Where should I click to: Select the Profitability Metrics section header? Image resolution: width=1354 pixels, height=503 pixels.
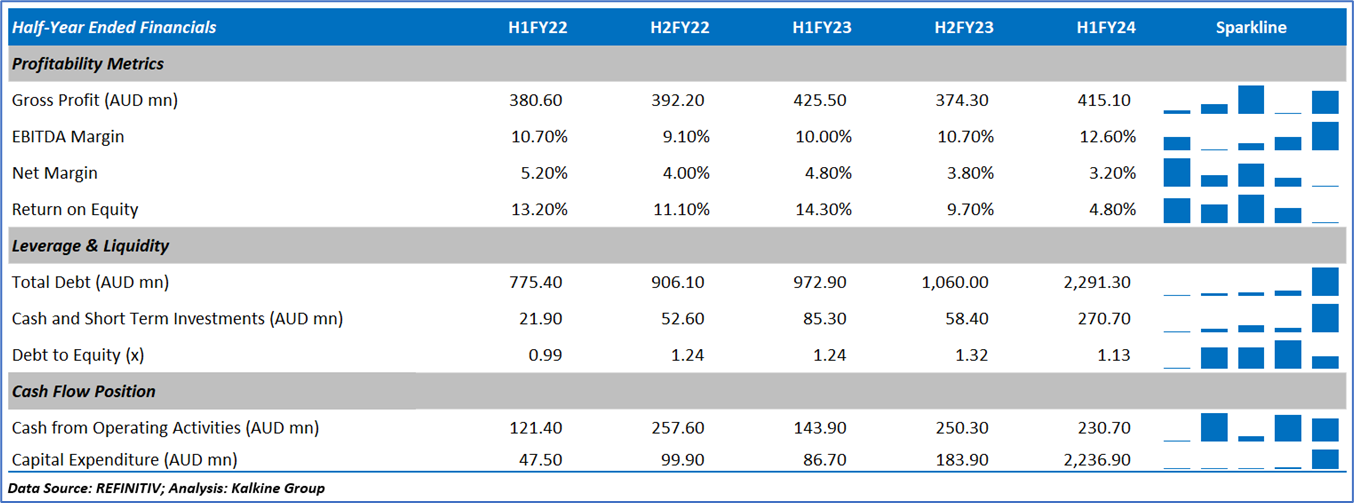point(88,64)
